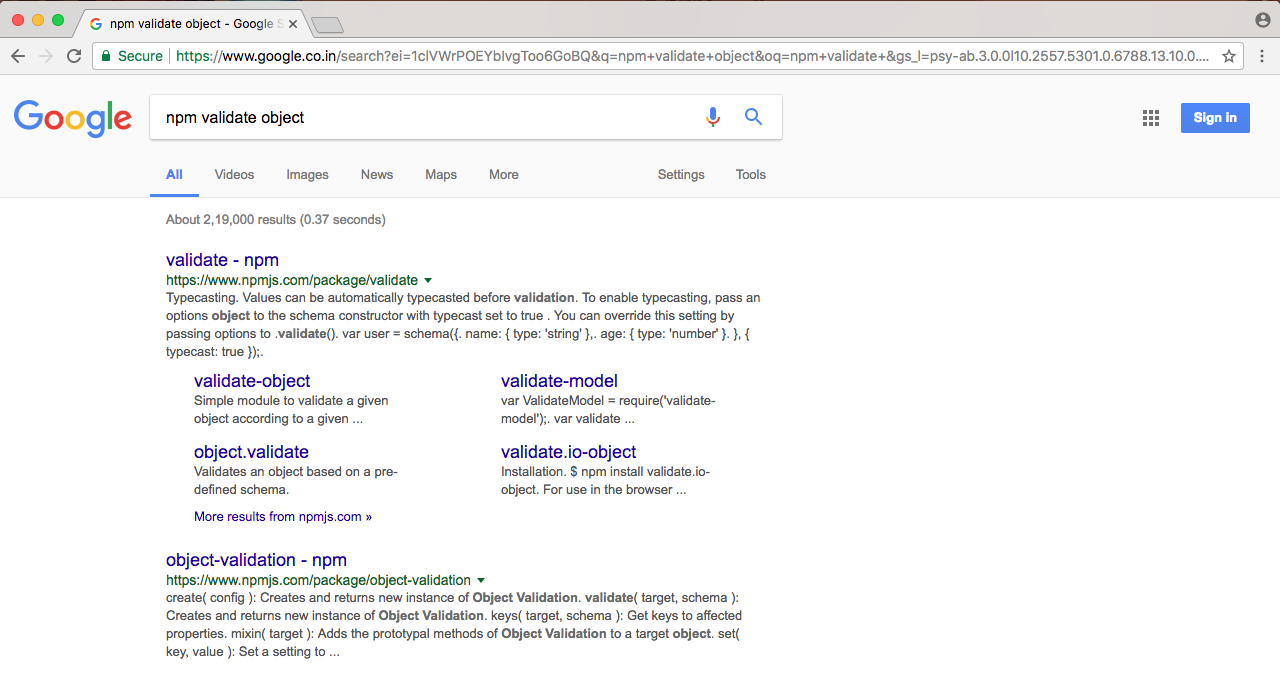
Task: Click the Google logo
Action: coord(73,118)
